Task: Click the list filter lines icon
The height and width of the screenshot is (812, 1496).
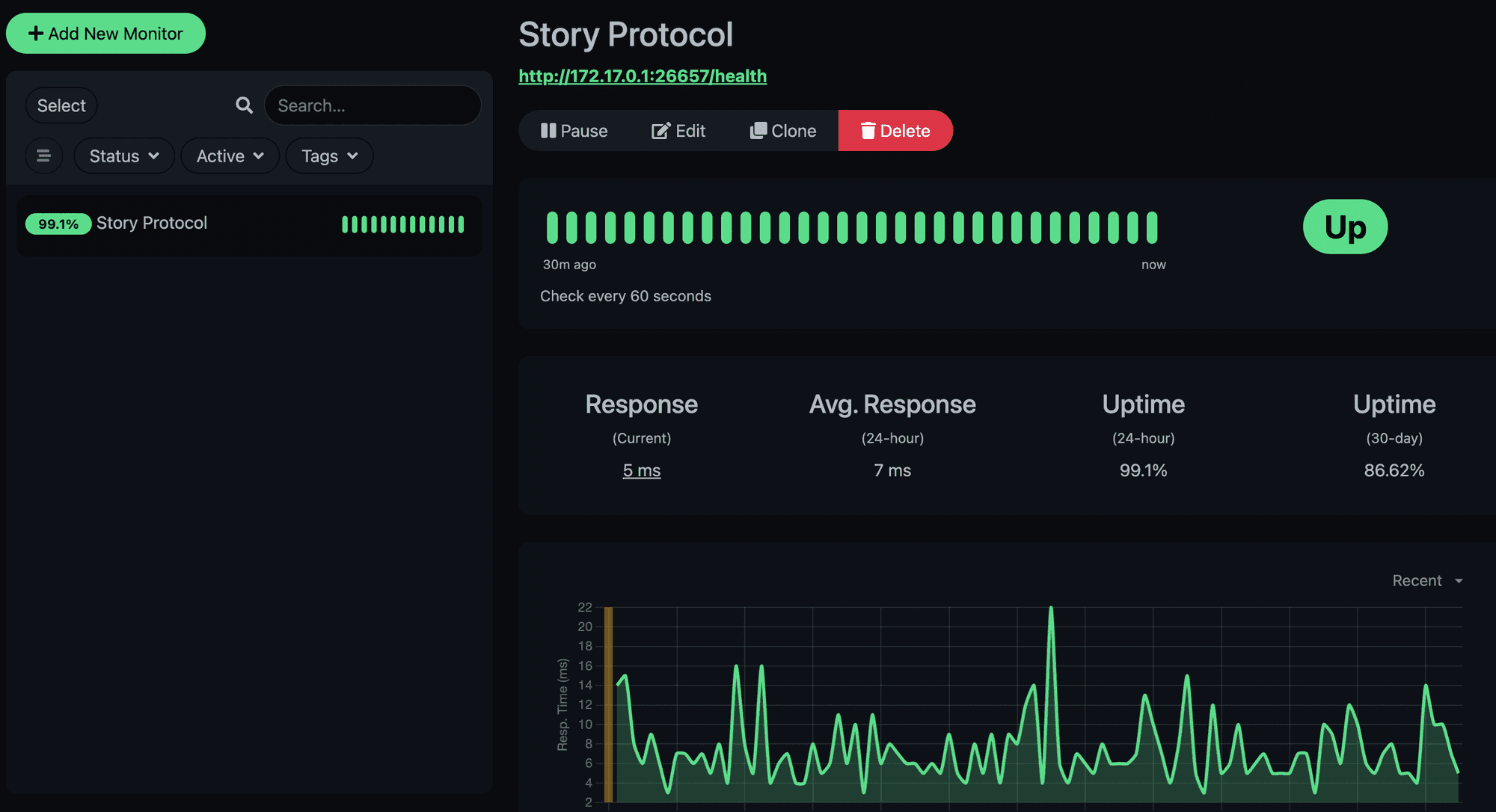Action: coord(44,156)
